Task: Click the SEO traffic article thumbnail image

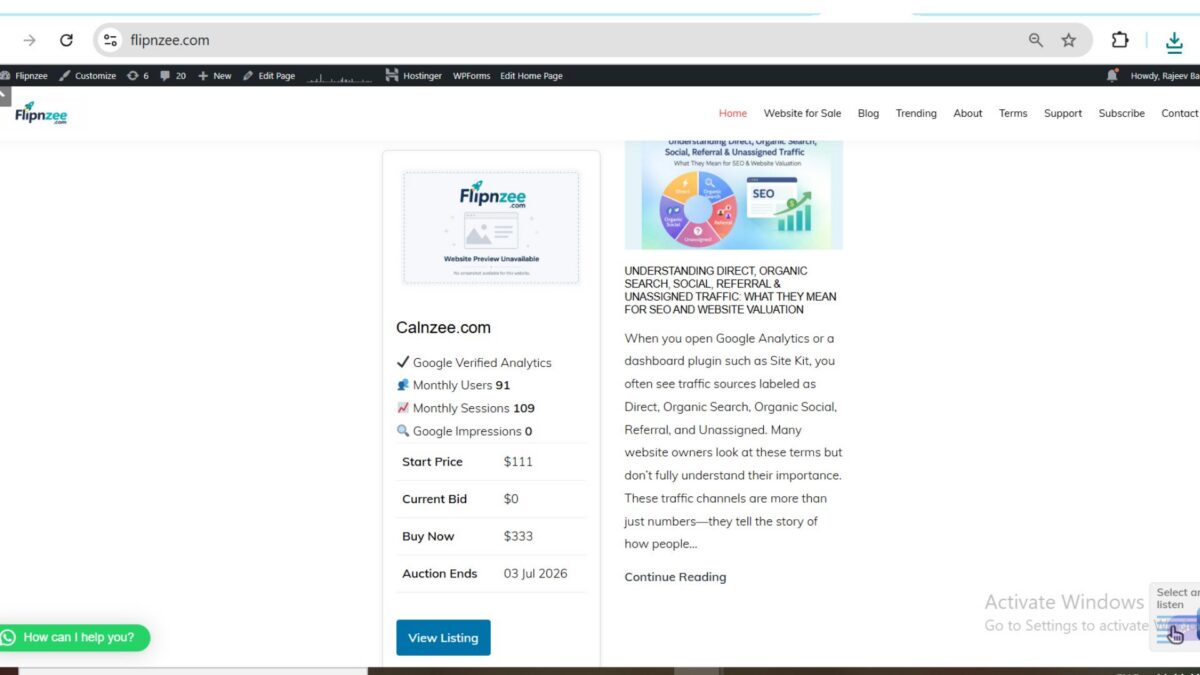Action: click(x=734, y=194)
